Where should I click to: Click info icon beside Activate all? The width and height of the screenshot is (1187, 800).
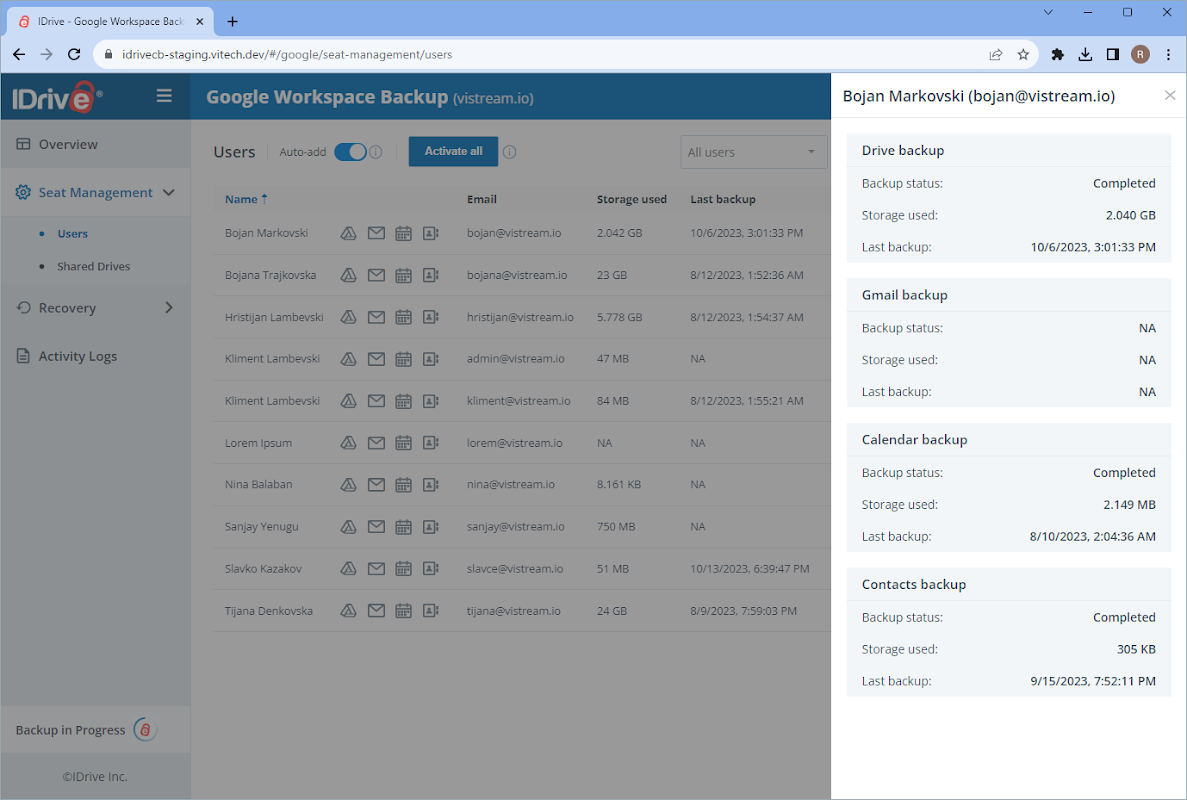509,152
